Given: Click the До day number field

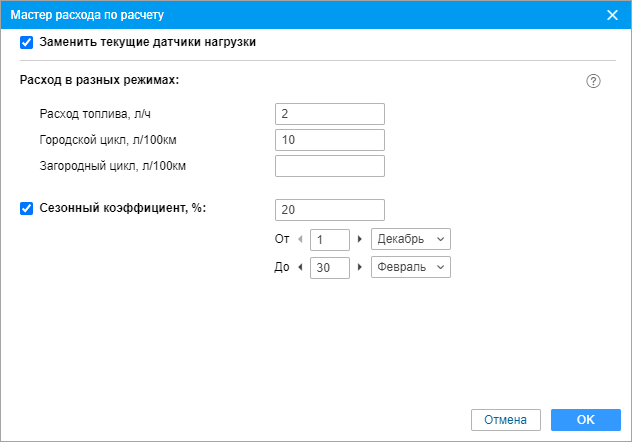Looking at the screenshot, I should coord(329,268).
